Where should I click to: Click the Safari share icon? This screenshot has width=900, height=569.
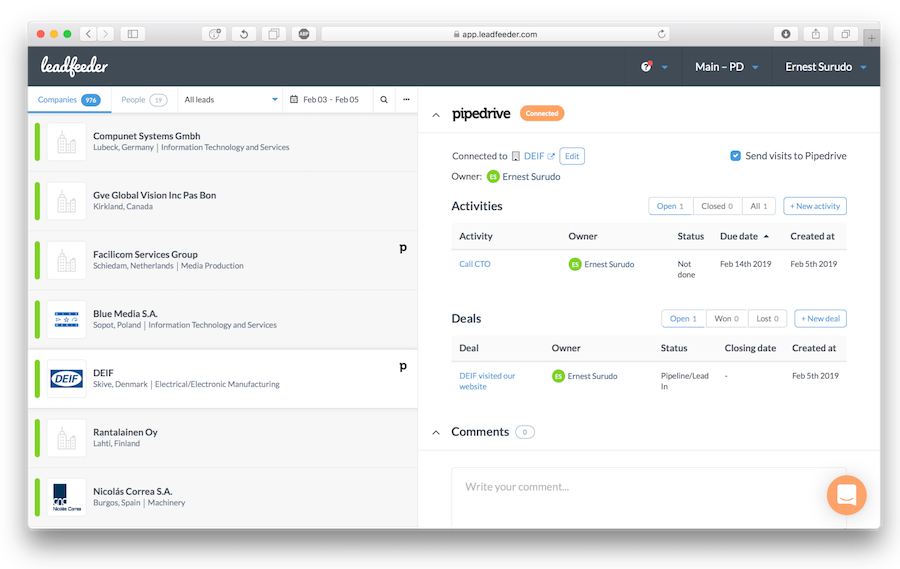coord(816,34)
